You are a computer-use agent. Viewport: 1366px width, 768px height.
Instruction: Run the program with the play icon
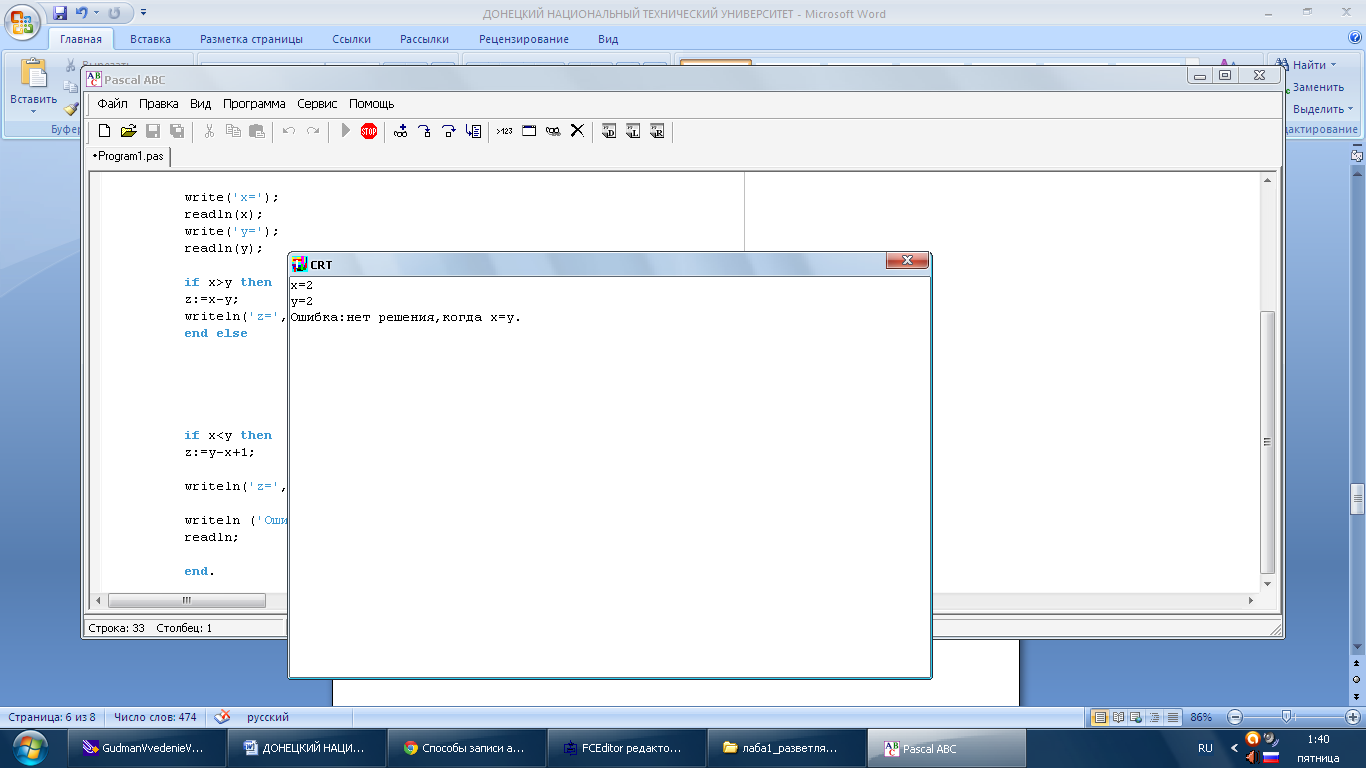345,131
